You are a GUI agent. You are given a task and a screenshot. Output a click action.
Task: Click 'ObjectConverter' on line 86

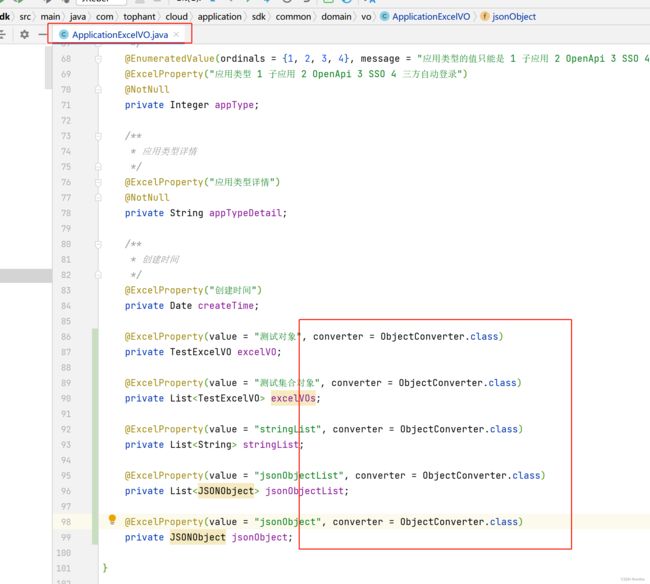[422, 337]
